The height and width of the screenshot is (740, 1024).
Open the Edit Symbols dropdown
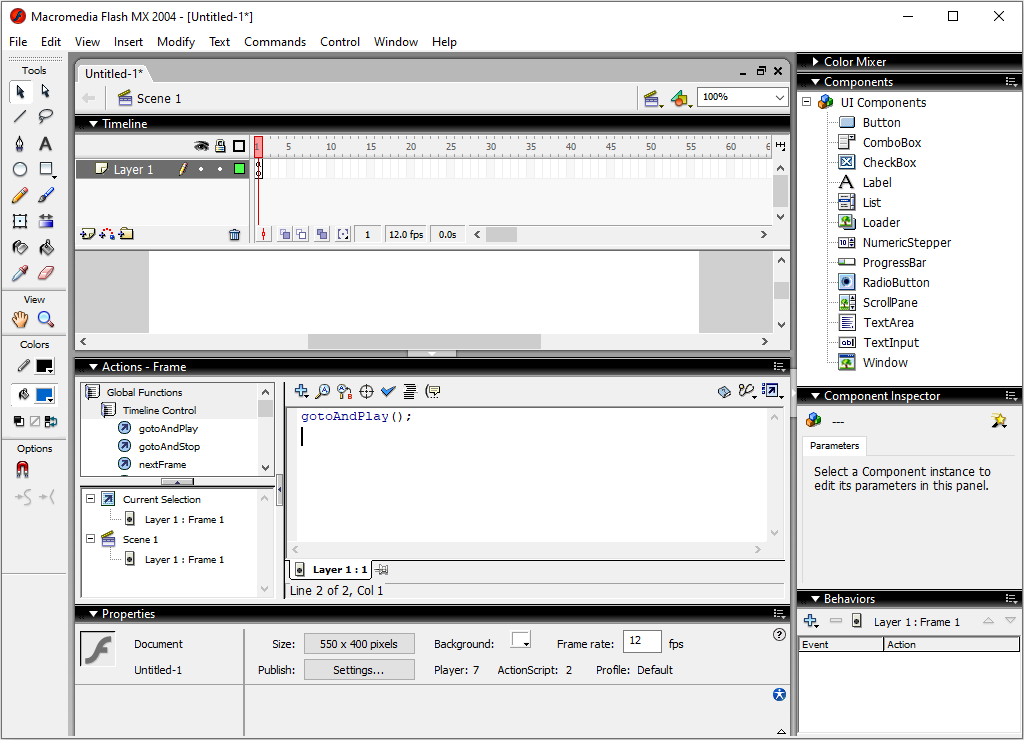pyautogui.click(x=680, y=99)
